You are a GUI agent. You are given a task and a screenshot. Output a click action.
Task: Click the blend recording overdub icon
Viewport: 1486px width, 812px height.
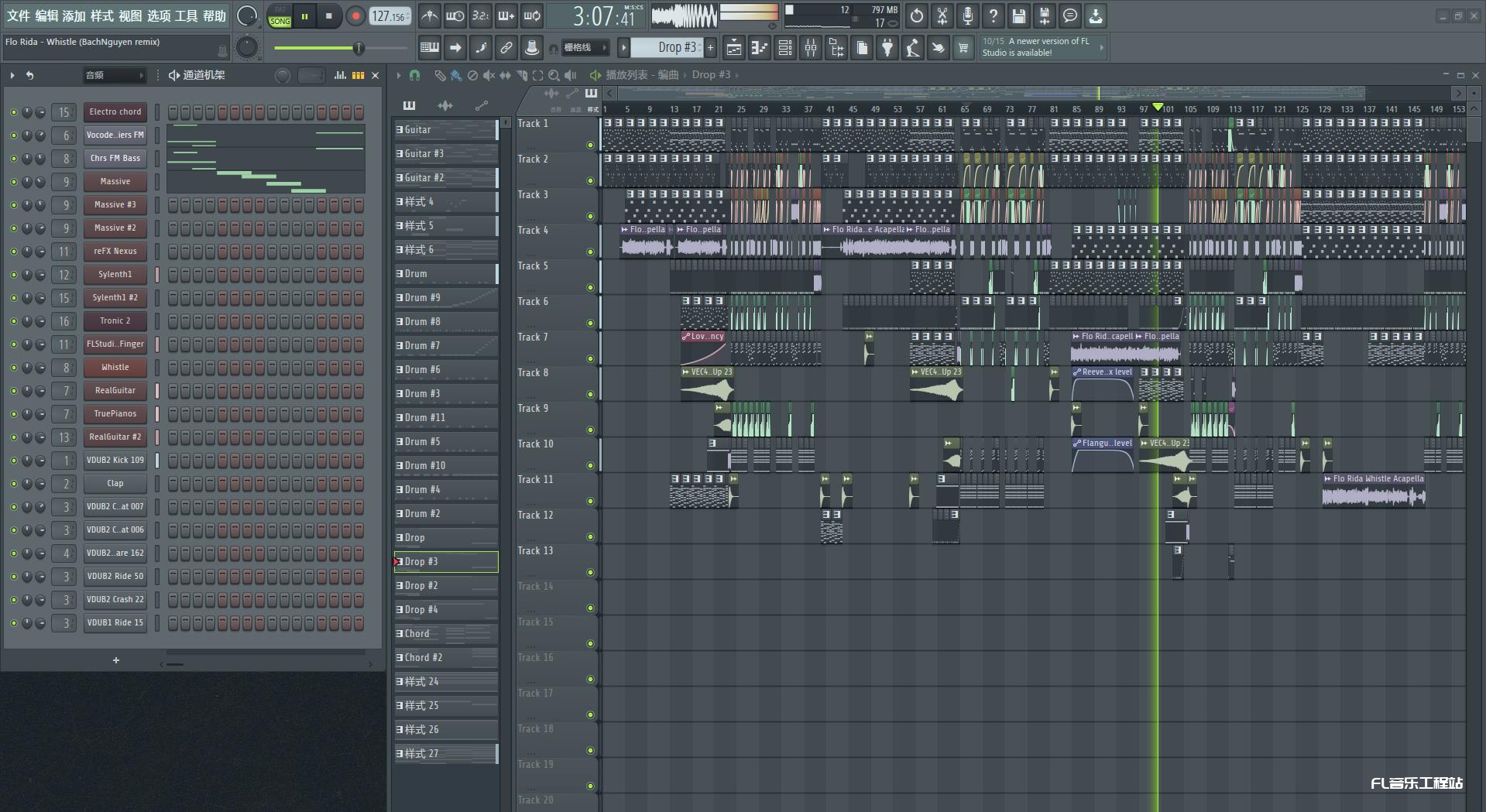point(506,15)
